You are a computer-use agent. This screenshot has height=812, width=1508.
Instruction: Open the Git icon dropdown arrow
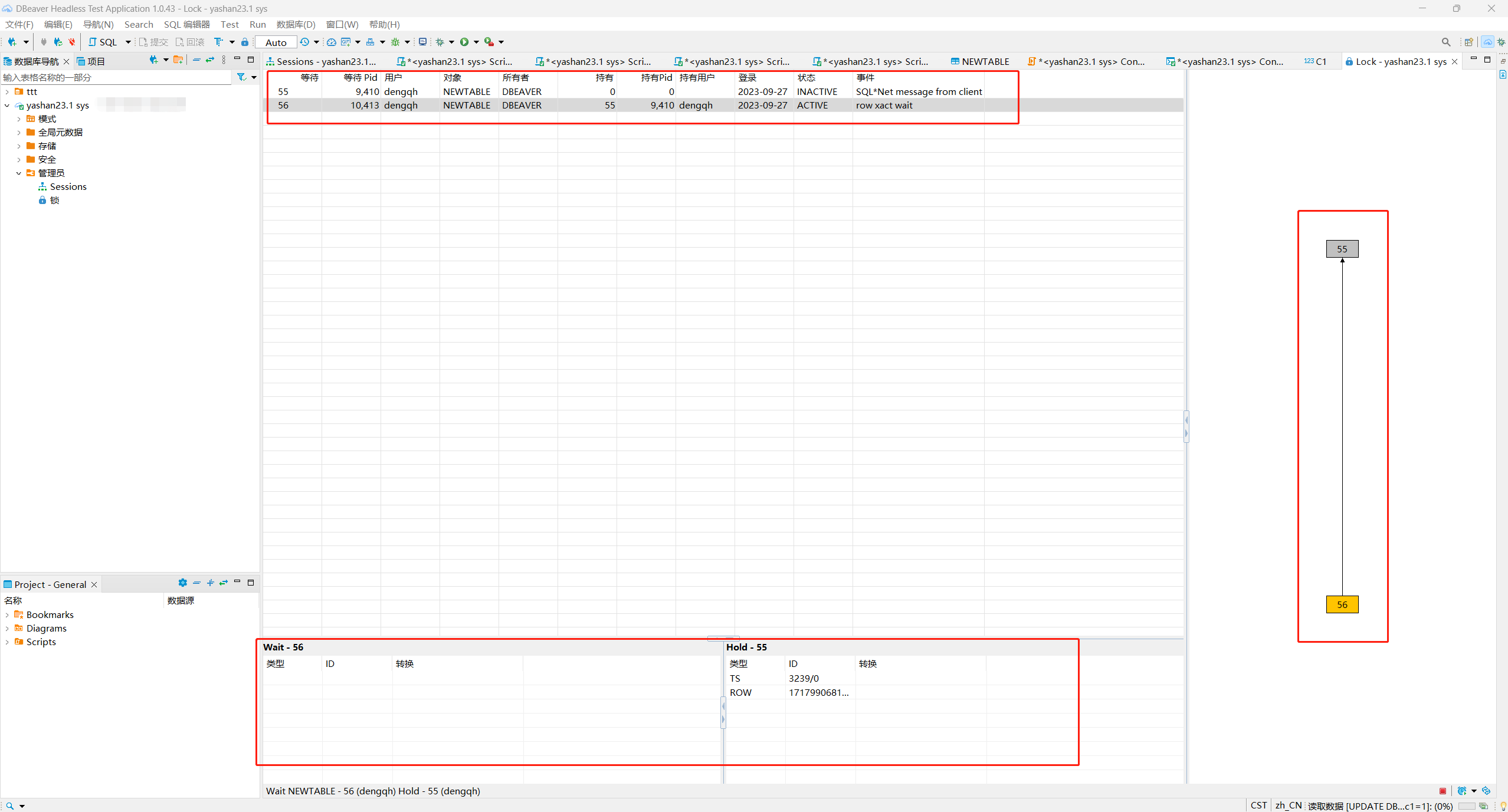tap(358, 42)
